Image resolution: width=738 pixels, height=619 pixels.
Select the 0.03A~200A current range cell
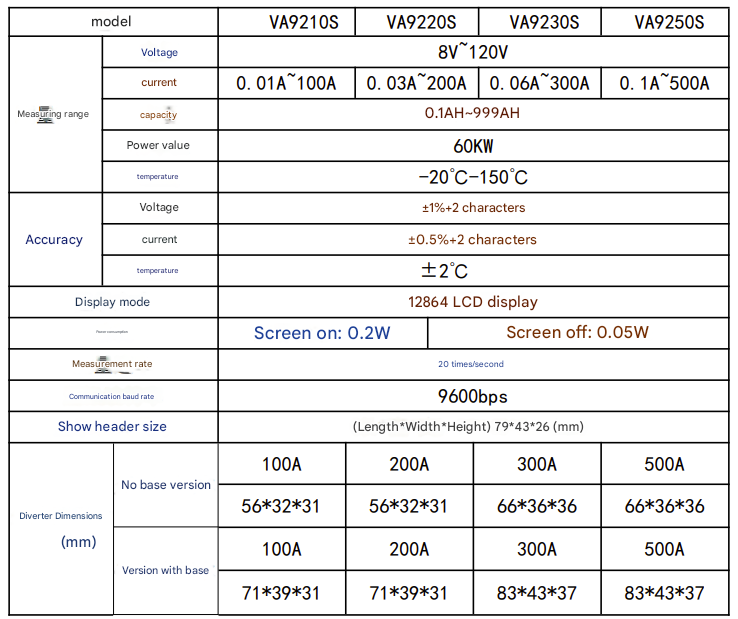click(416, 83)
